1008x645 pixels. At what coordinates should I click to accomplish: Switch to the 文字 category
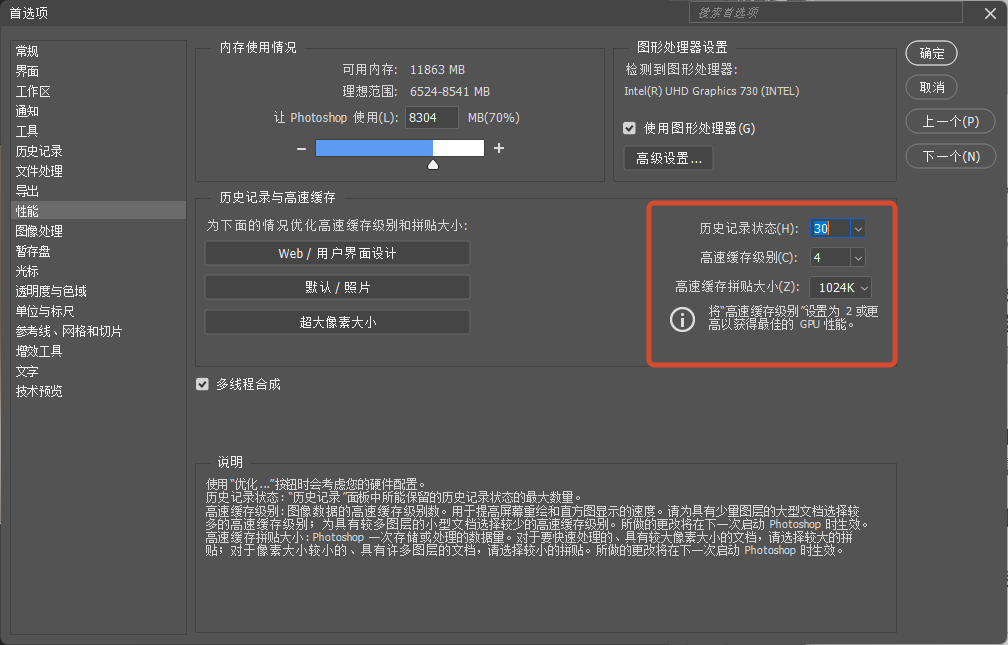[98, 371]
